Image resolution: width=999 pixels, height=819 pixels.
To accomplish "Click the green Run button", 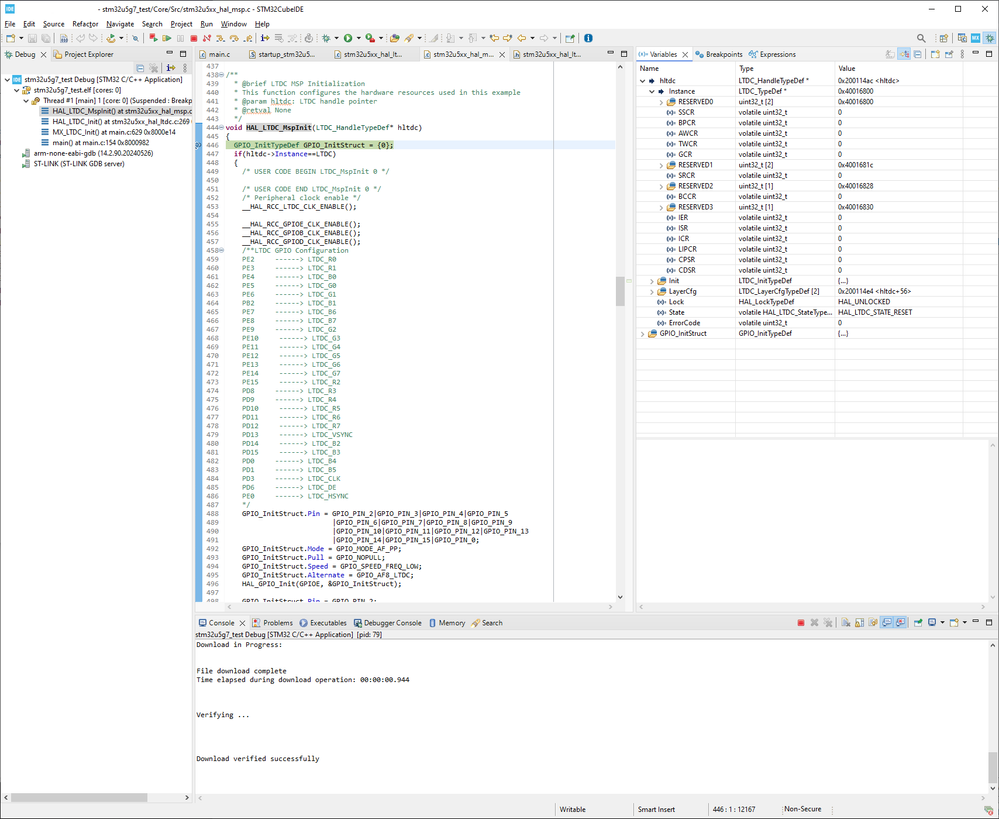I will pyautogui.click(x=348, y=38).
